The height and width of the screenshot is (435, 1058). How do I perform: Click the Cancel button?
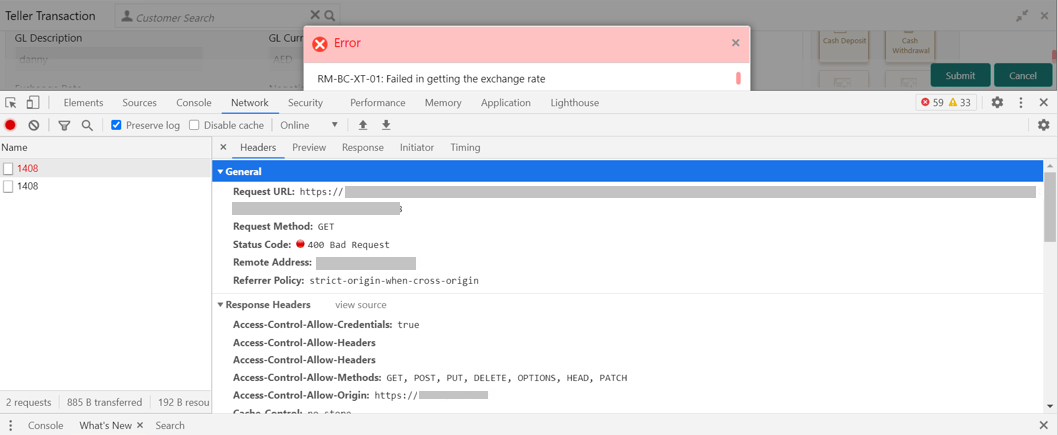click(1022, 76)
